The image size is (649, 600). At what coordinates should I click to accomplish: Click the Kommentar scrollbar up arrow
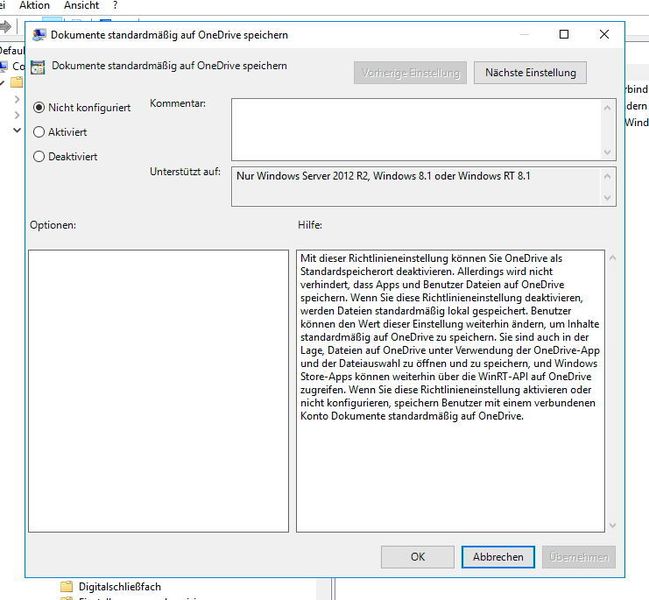[x=607, y=108]
